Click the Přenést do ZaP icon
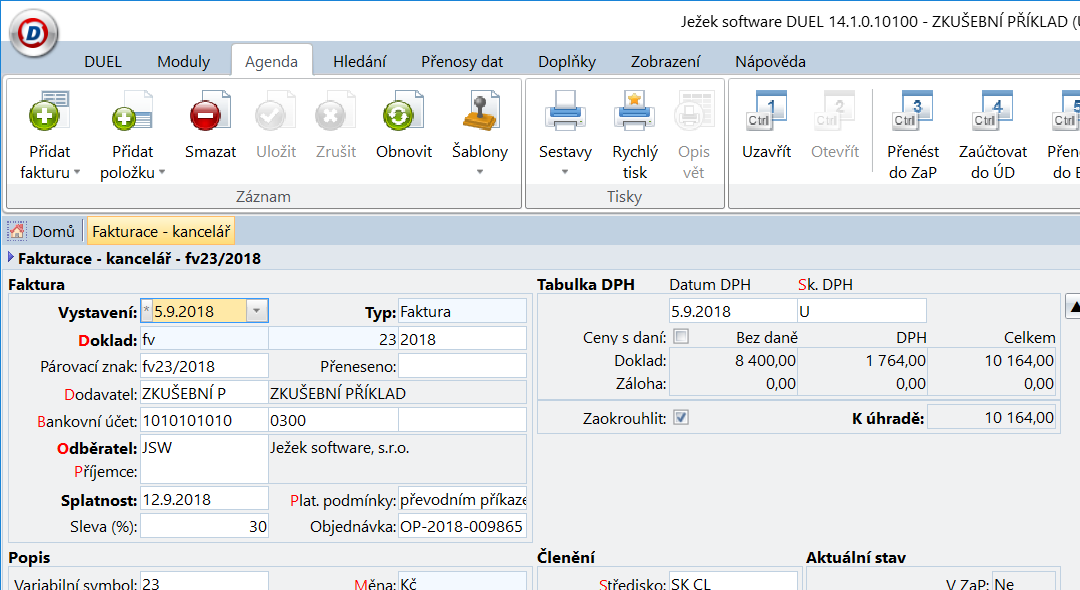The image size is (1080, 590). 913,112
